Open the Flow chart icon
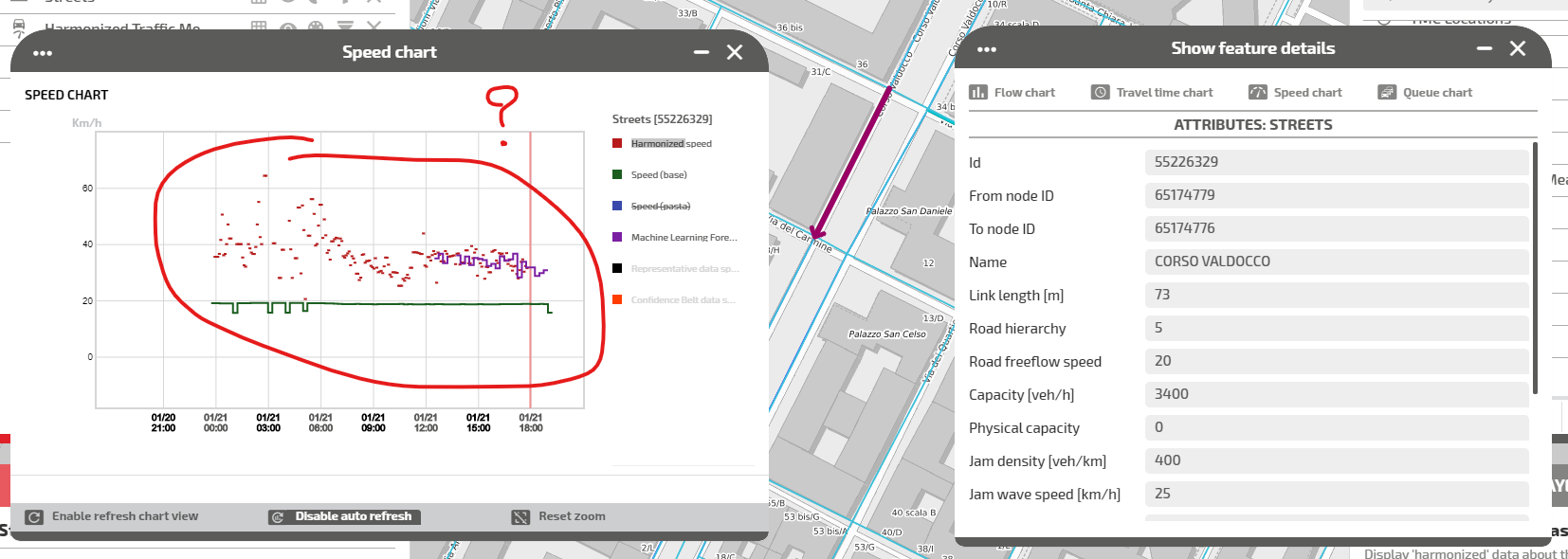The image size is (1568, 559). 978,93
